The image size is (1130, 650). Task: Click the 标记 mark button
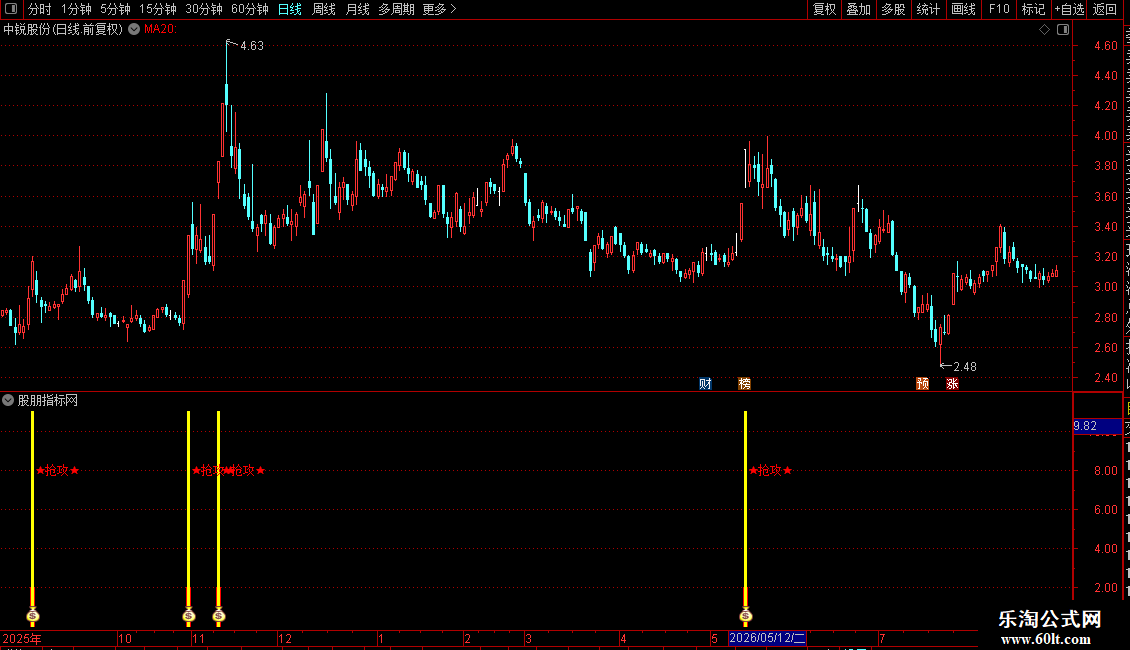(1033, 9)
